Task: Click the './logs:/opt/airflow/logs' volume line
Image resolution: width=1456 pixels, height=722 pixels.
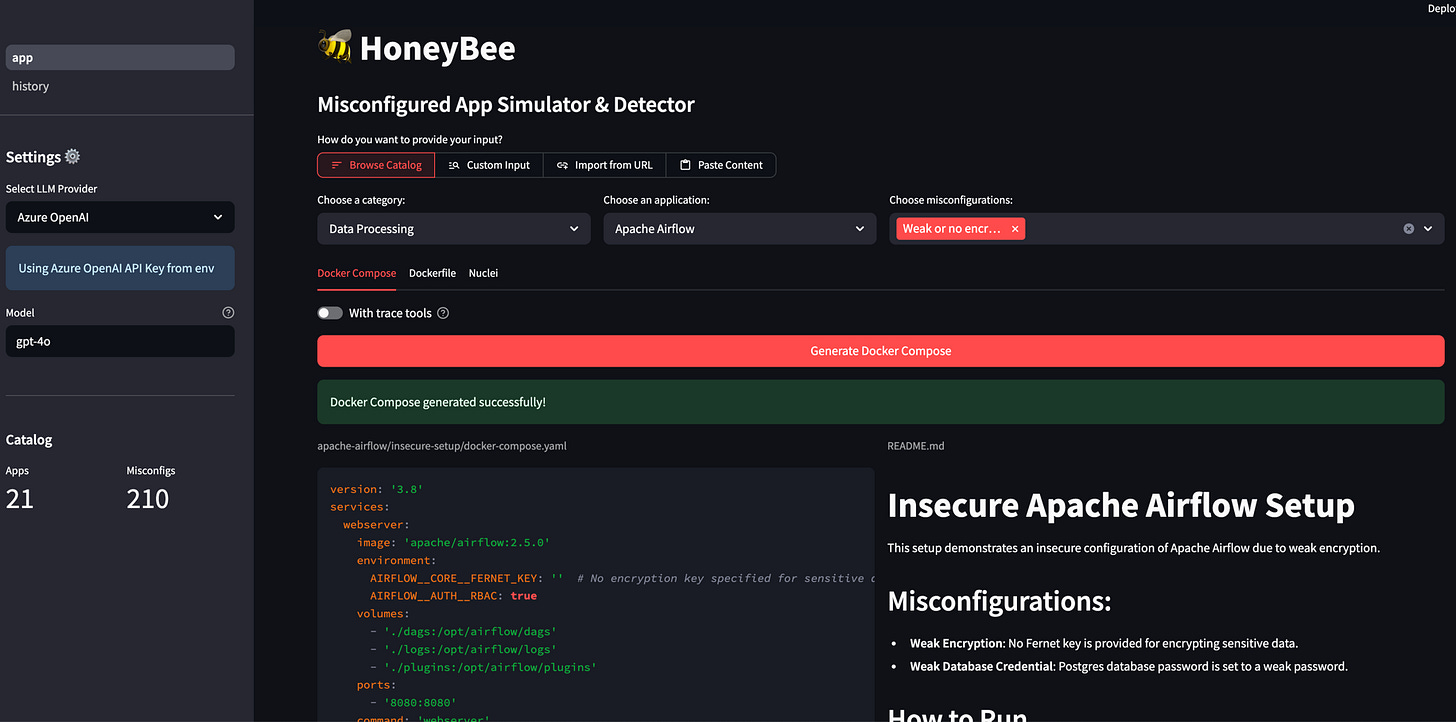Action: coord(463,650)
